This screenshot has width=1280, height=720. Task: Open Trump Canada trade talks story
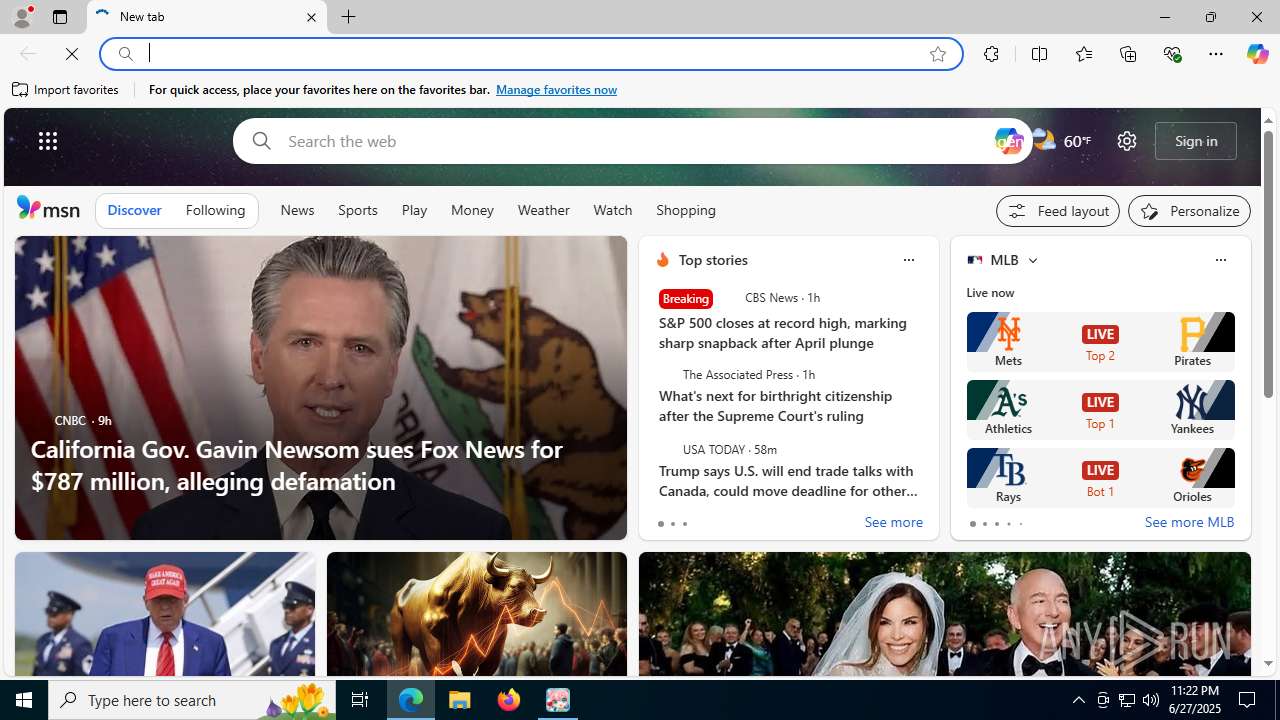tap(788, 481)
